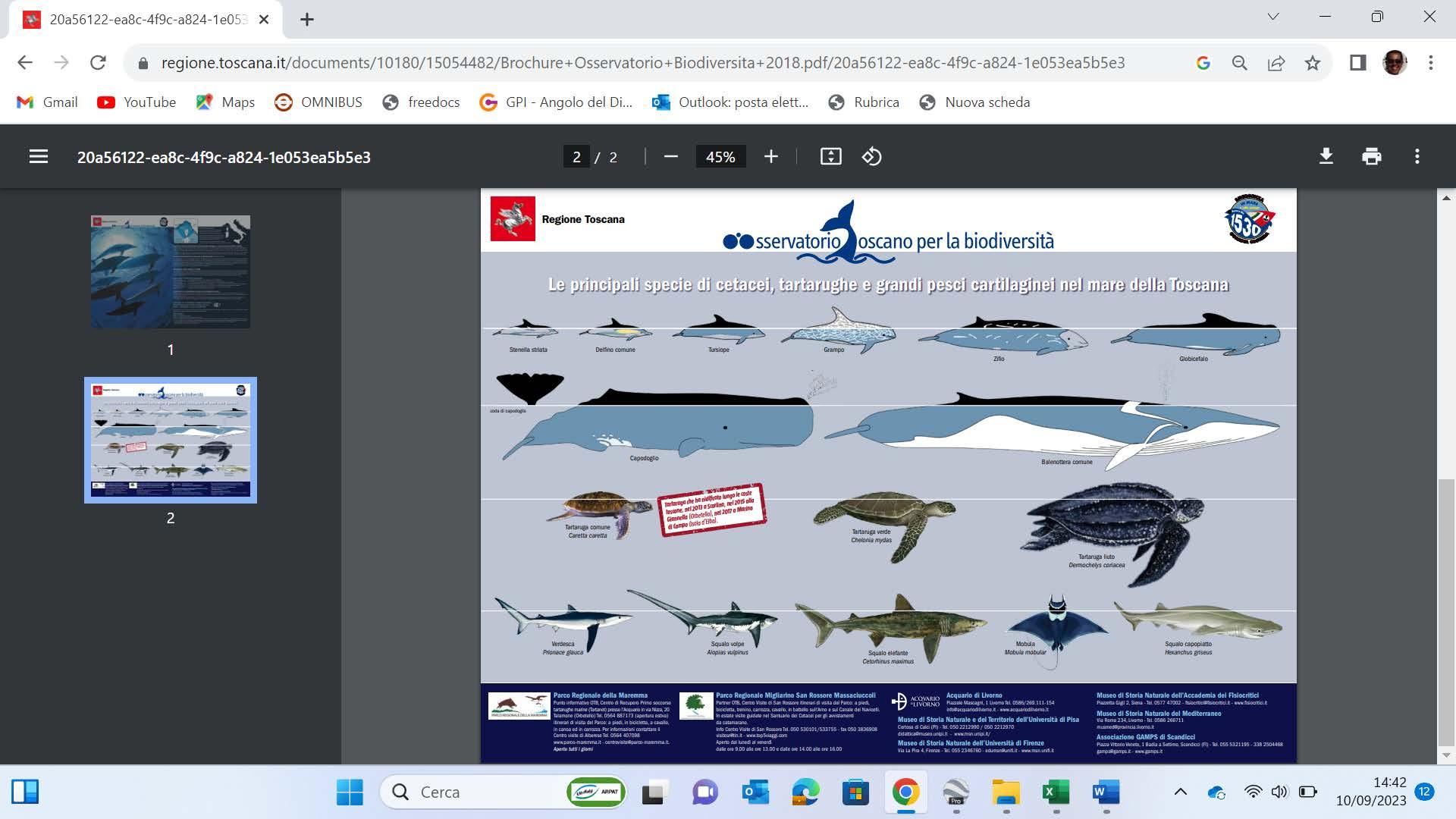
Task: Print the PDF document
Action: pyautogui.click(x=1371, y=157)
